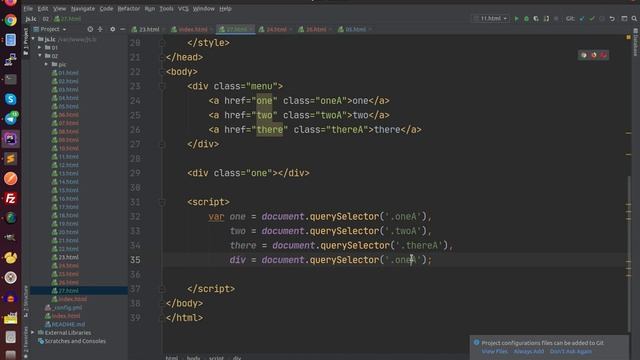
Task: Select README.md in the project tree
Action: tap(65, 324)
